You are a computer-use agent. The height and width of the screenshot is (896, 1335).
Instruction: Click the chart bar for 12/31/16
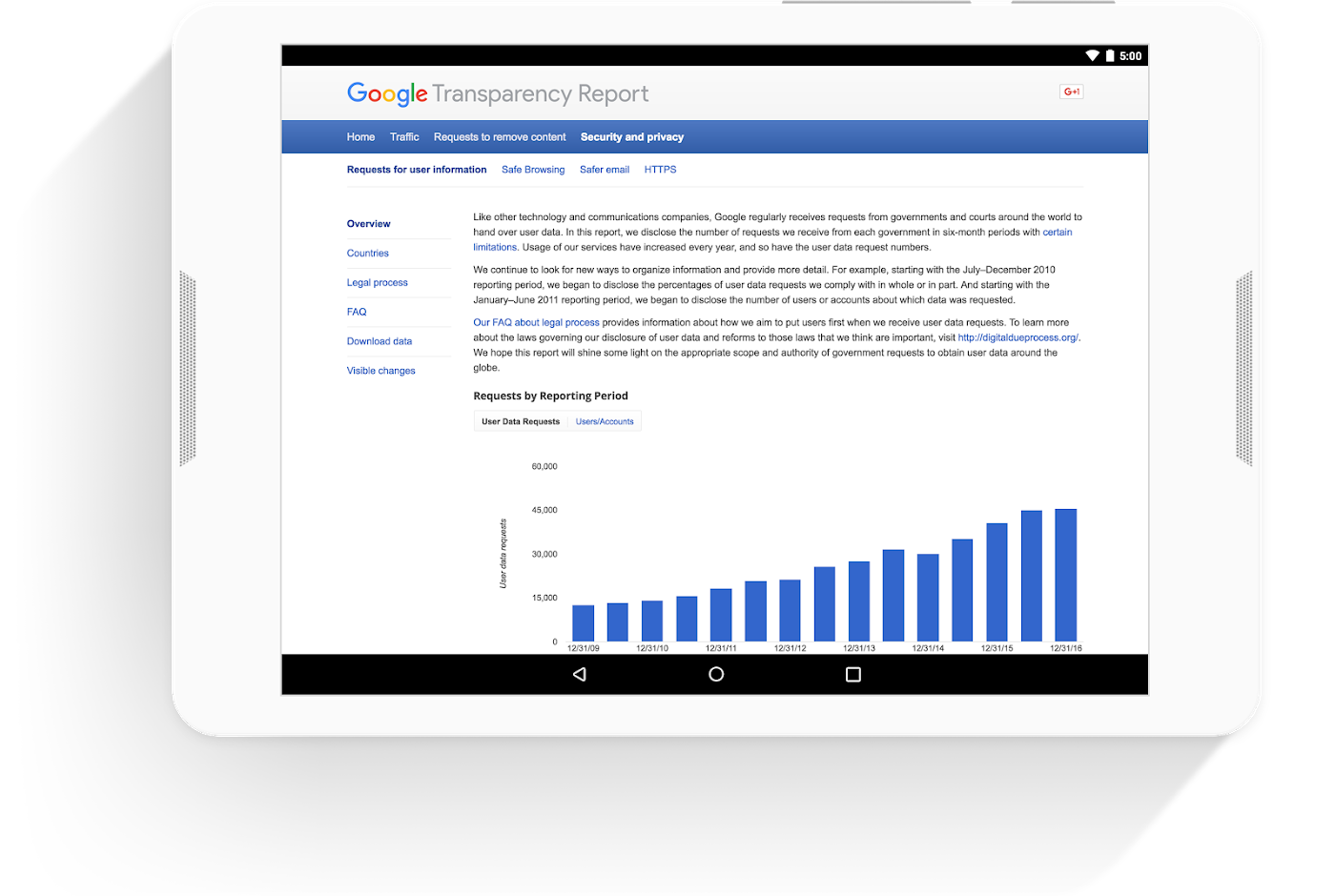(x=1066, y=576)
